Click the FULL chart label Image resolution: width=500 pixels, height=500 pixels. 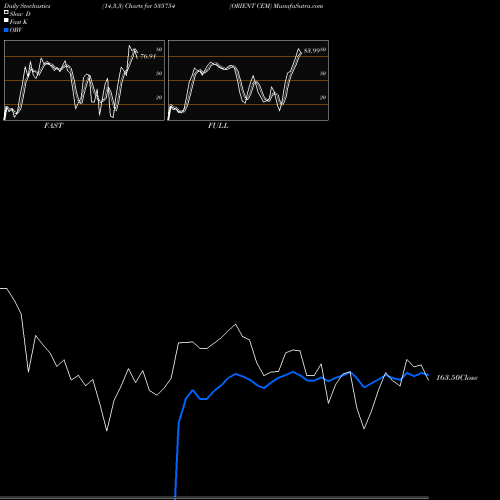pos(218,126)
